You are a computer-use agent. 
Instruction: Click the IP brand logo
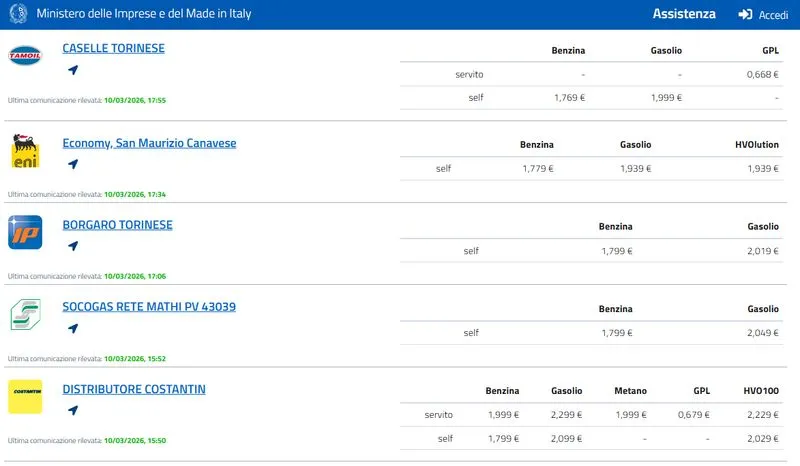[25, 232]
